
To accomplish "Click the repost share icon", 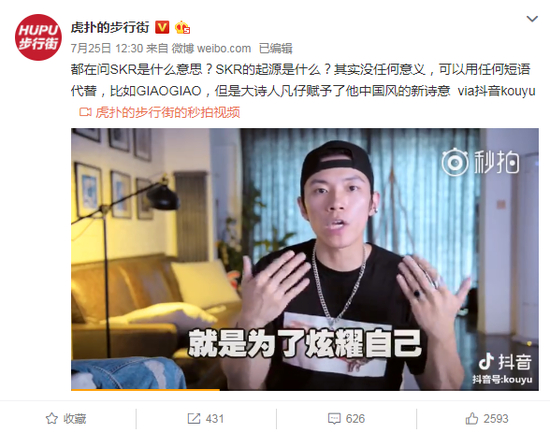I will pos(194,418).
